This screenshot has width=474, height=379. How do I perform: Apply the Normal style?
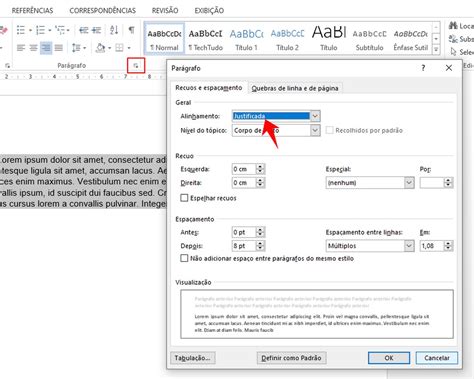tap(164, 39)
